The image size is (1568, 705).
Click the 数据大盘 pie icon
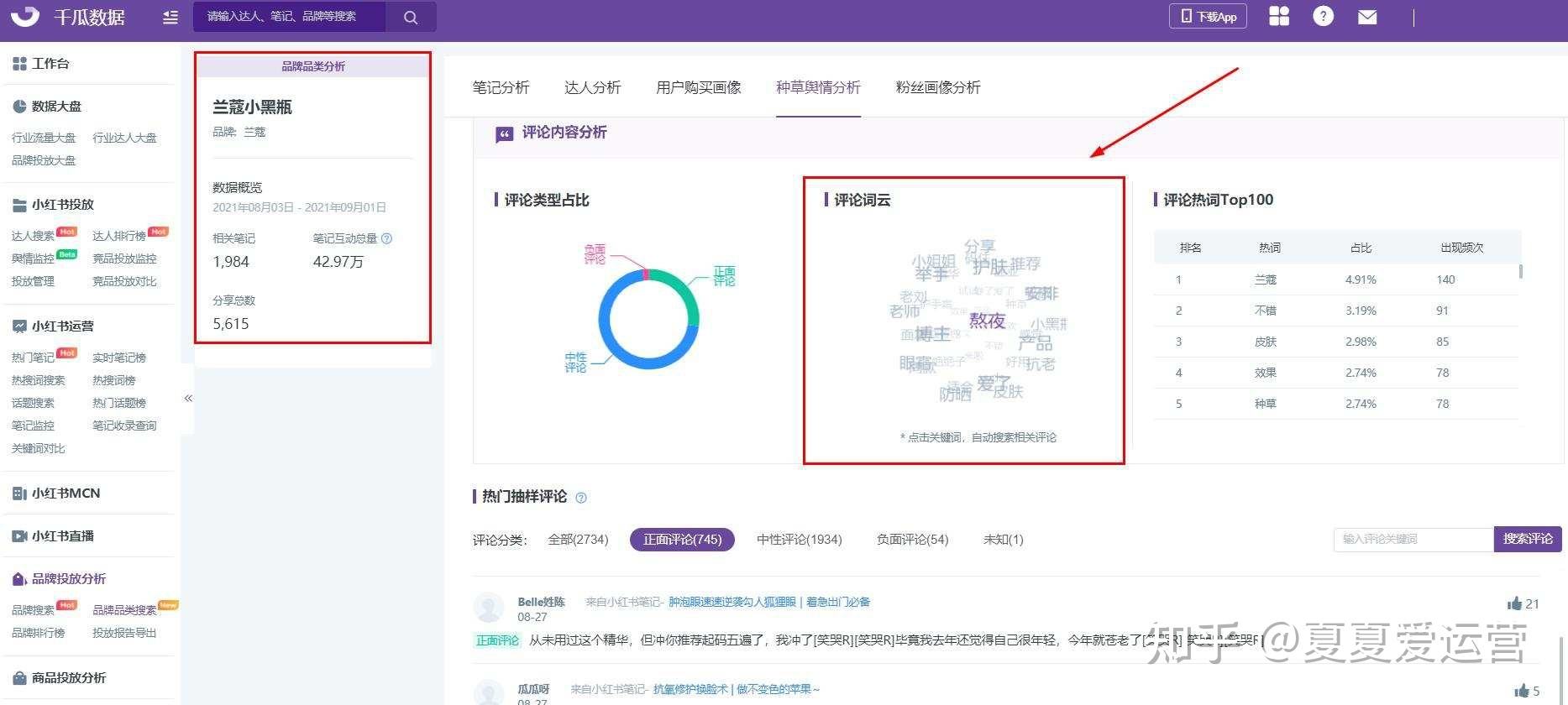pos(19,107)
